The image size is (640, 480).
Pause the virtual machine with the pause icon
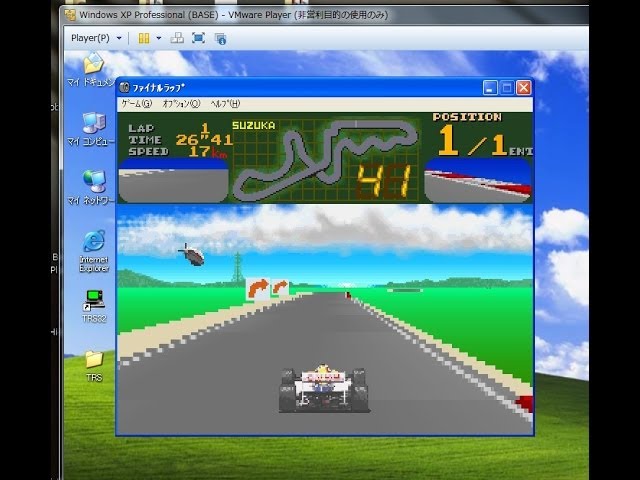[144, 38]
